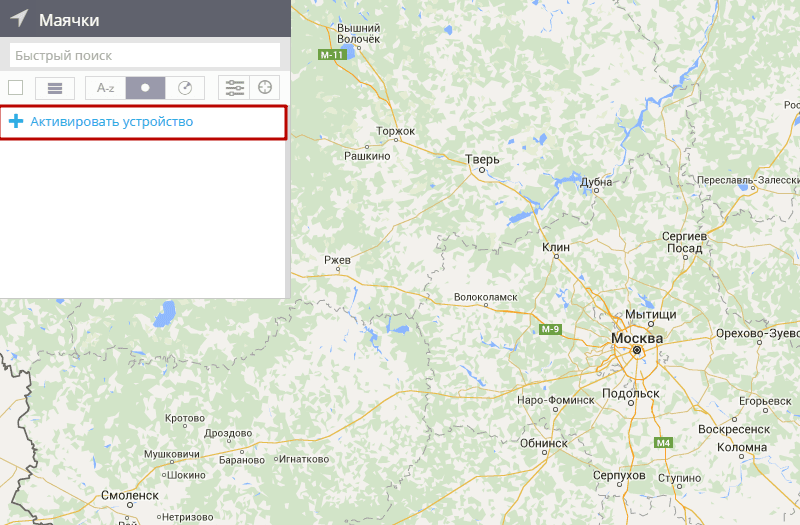Click the Серпухов city label
800x525 pixels.
pyautogui.click(x=619, y=476)
